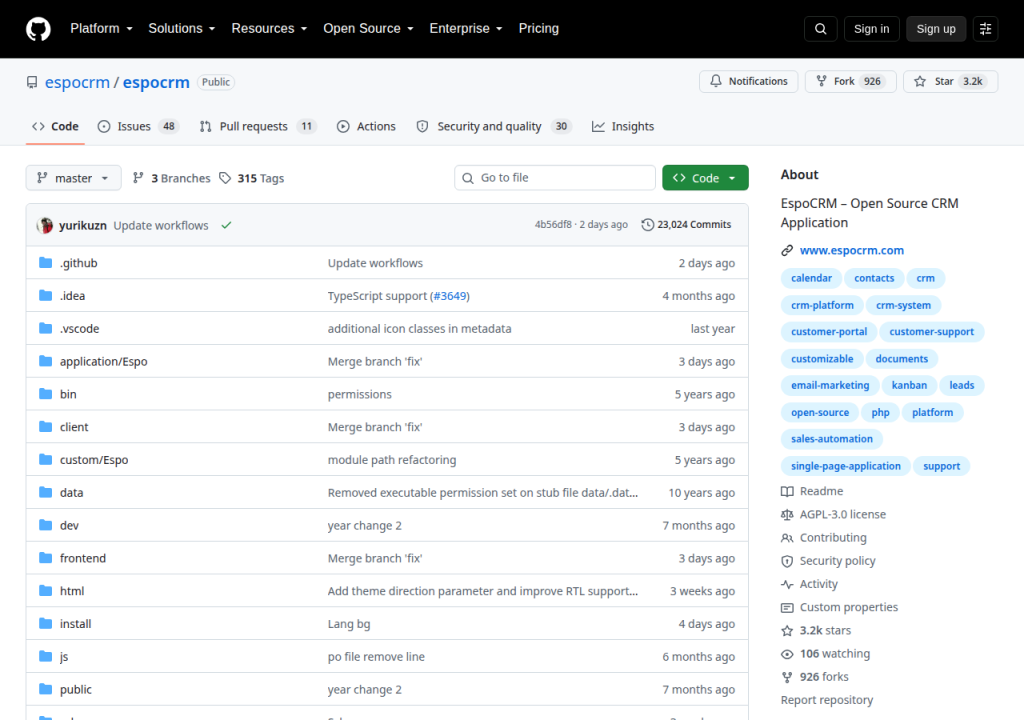The width and height of the screenshot is (1024, 720).
Task: Click the 4b56df8 commit hash
Action: 553,225
